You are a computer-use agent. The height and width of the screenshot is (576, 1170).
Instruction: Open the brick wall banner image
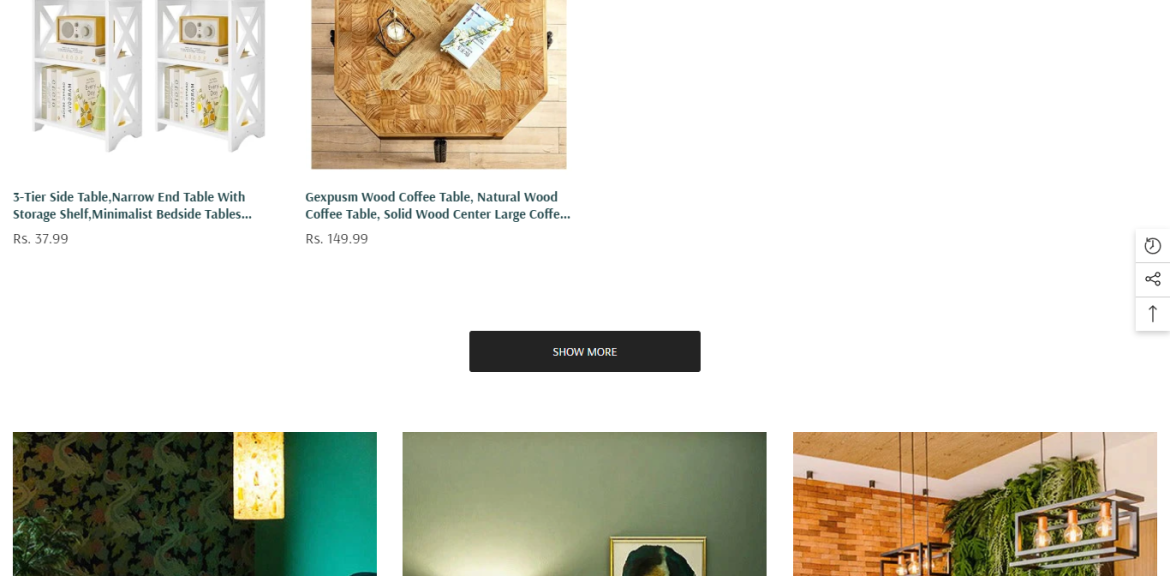[975, 504]
